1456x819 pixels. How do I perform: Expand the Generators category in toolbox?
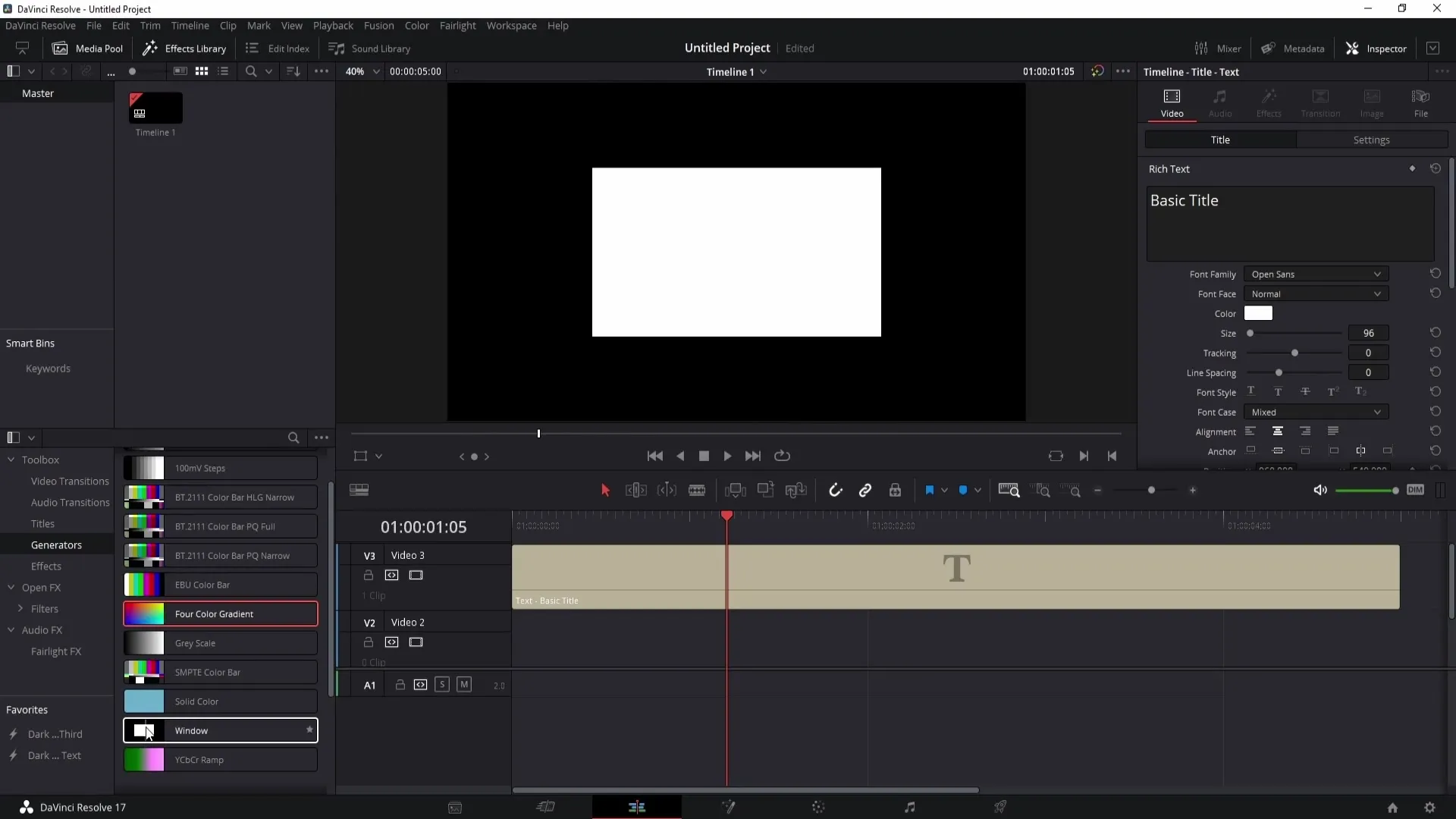coord(56,545)
